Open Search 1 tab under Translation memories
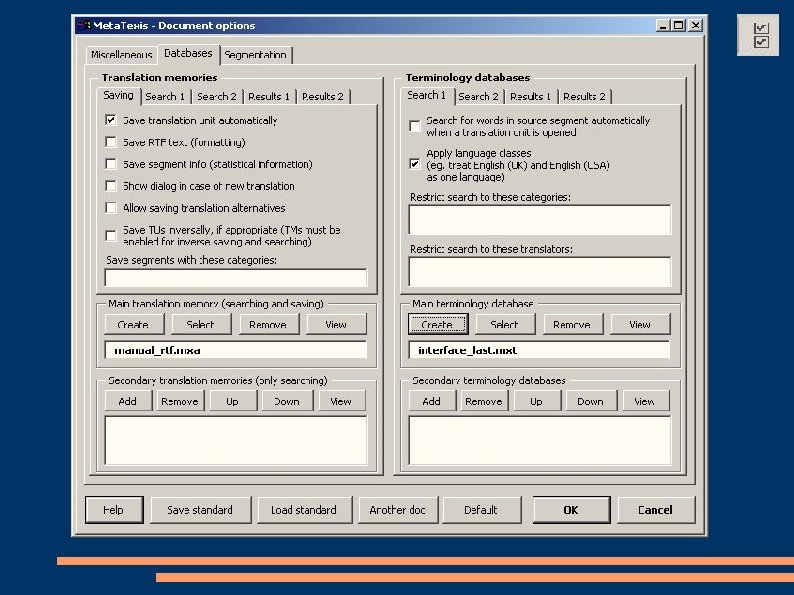Screen dimensions: 794x595 (165, 97)
